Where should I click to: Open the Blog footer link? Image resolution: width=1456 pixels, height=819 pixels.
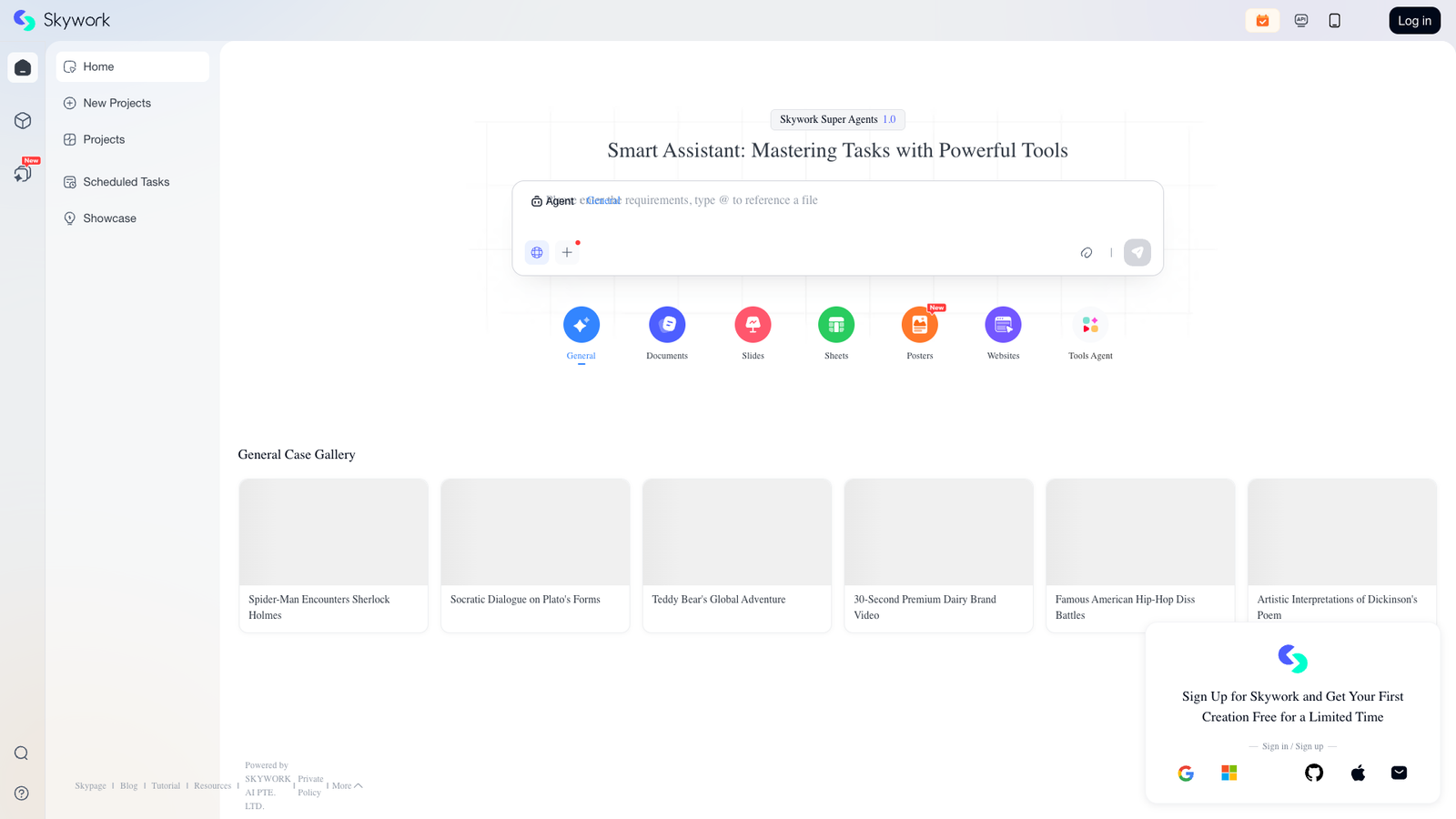129,786
